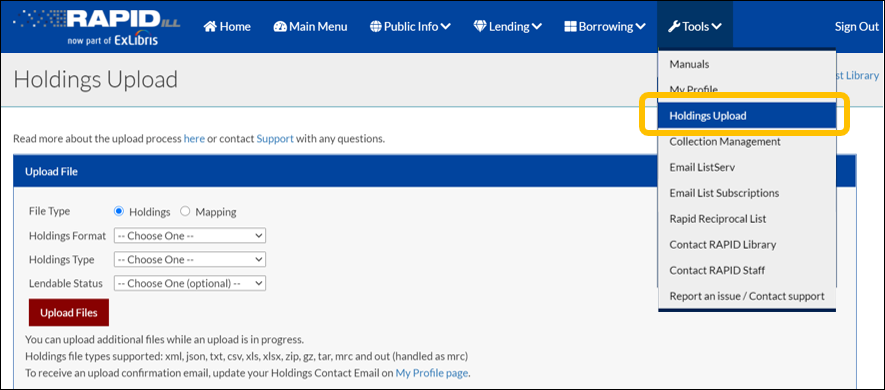Choose Holdings Upload in Tools menu
Screen dimensions: 885x390
[747, 116]
